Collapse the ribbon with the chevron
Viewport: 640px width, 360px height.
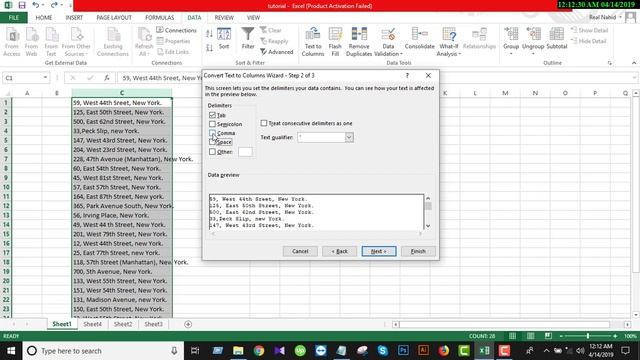pyautogui.click(x=634, y=63)
